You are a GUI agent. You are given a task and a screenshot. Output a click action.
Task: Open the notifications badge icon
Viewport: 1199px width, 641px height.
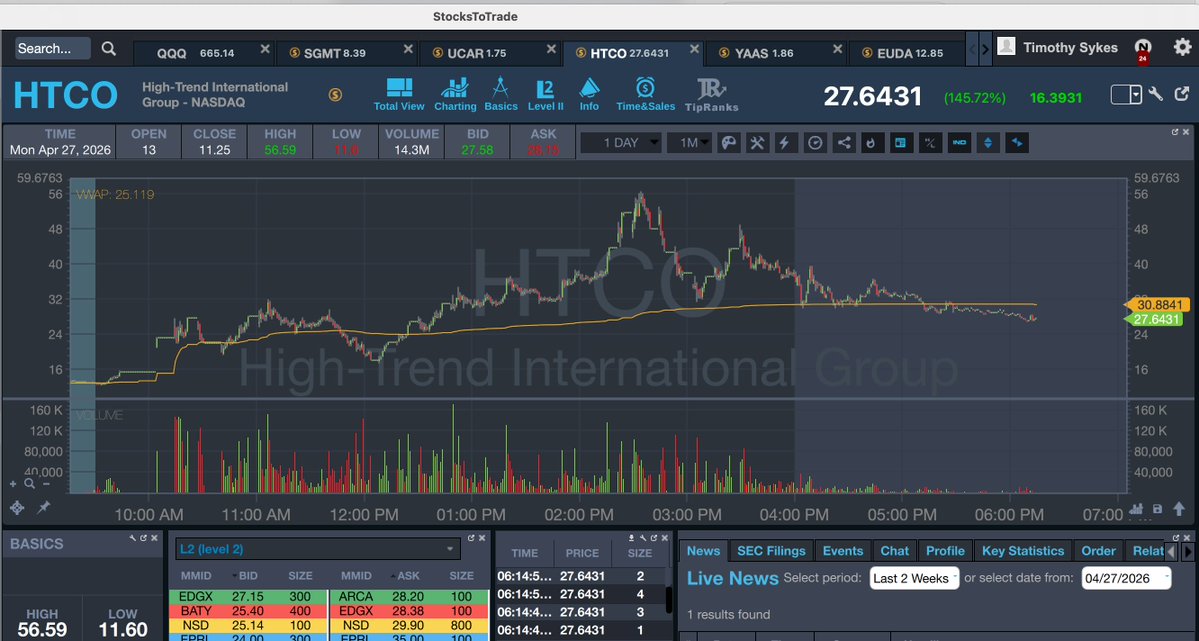1142,50
